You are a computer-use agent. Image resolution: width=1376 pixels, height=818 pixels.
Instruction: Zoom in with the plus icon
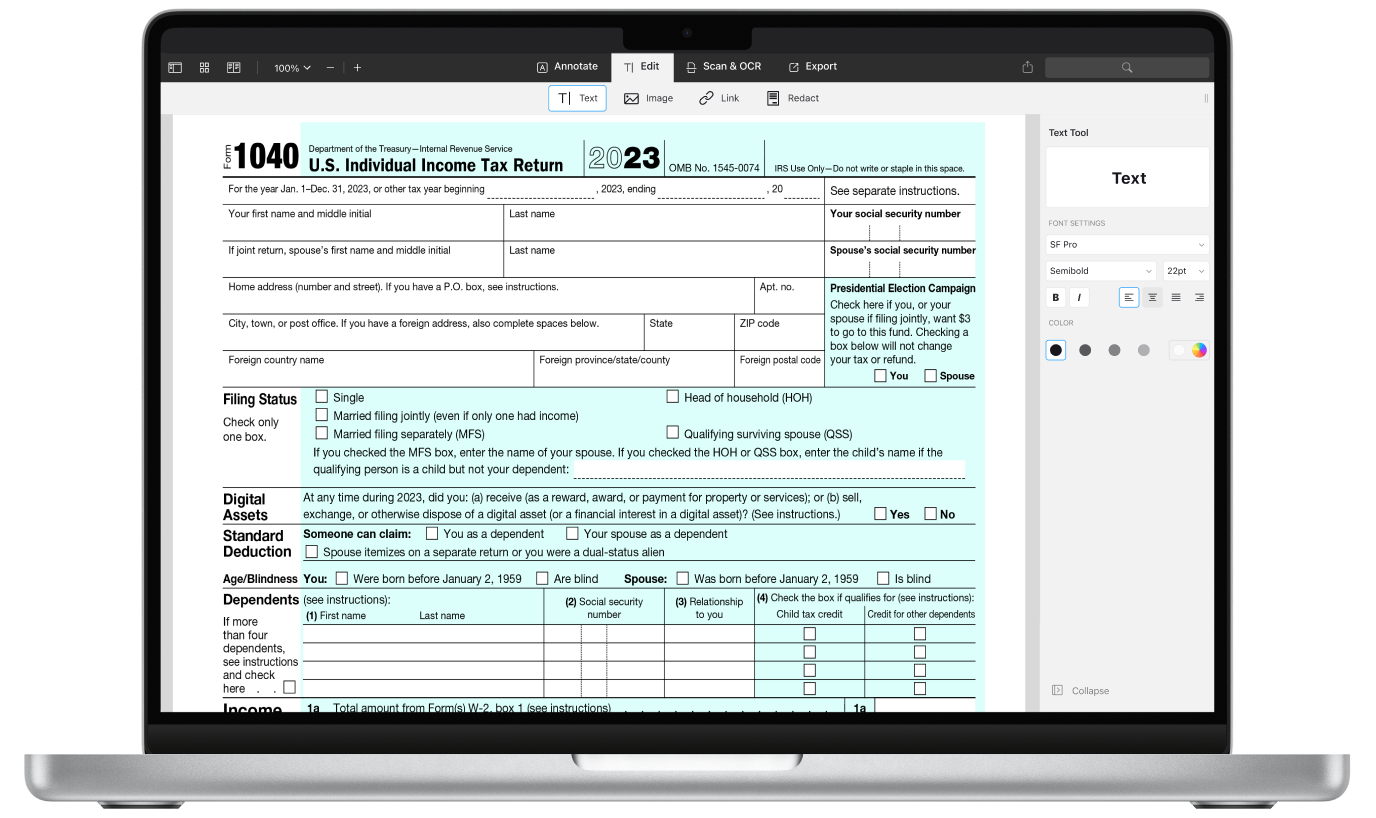tap(357, 67)
